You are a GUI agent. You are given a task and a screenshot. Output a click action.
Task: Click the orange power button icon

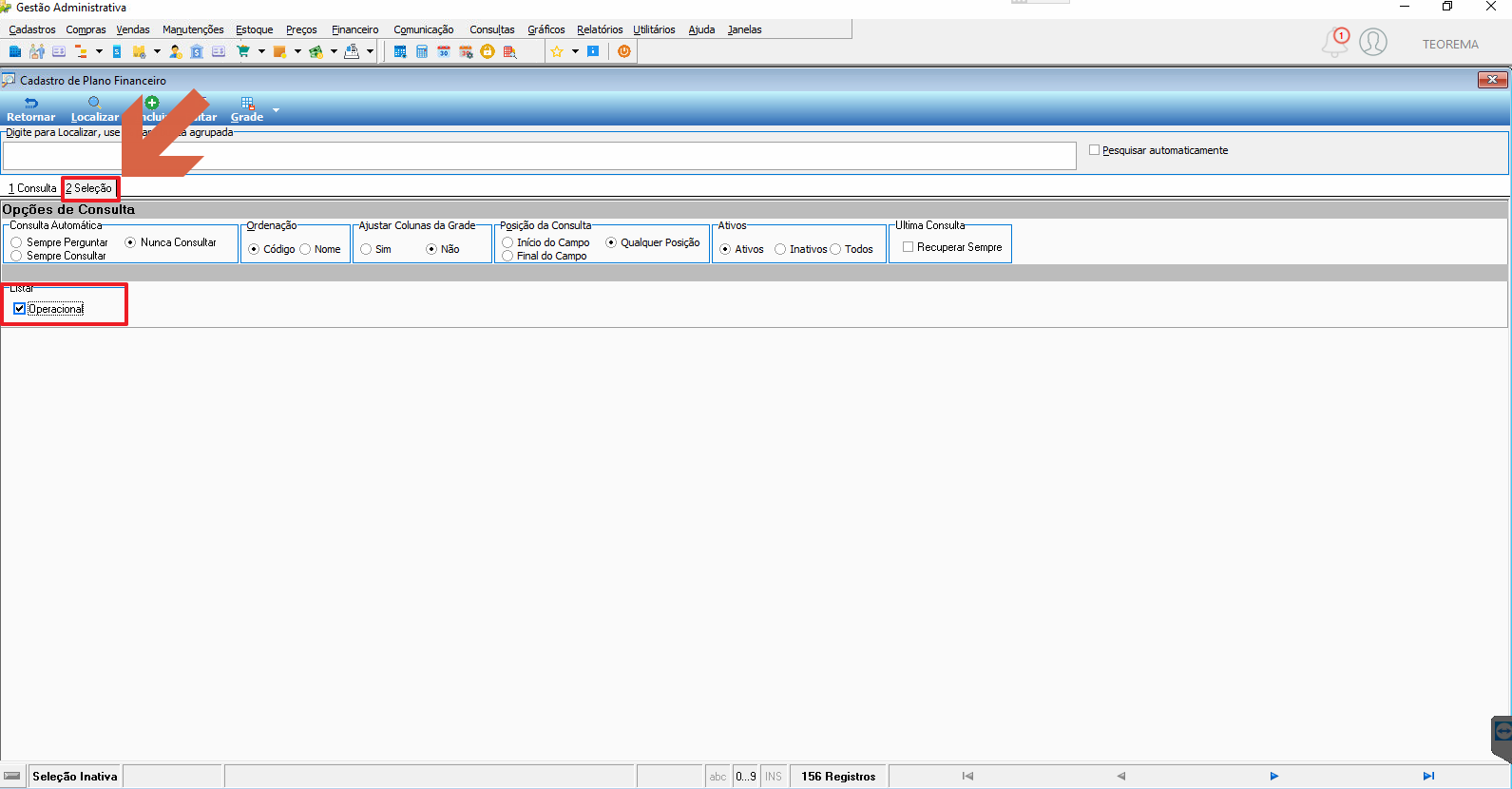click(624, 51)
